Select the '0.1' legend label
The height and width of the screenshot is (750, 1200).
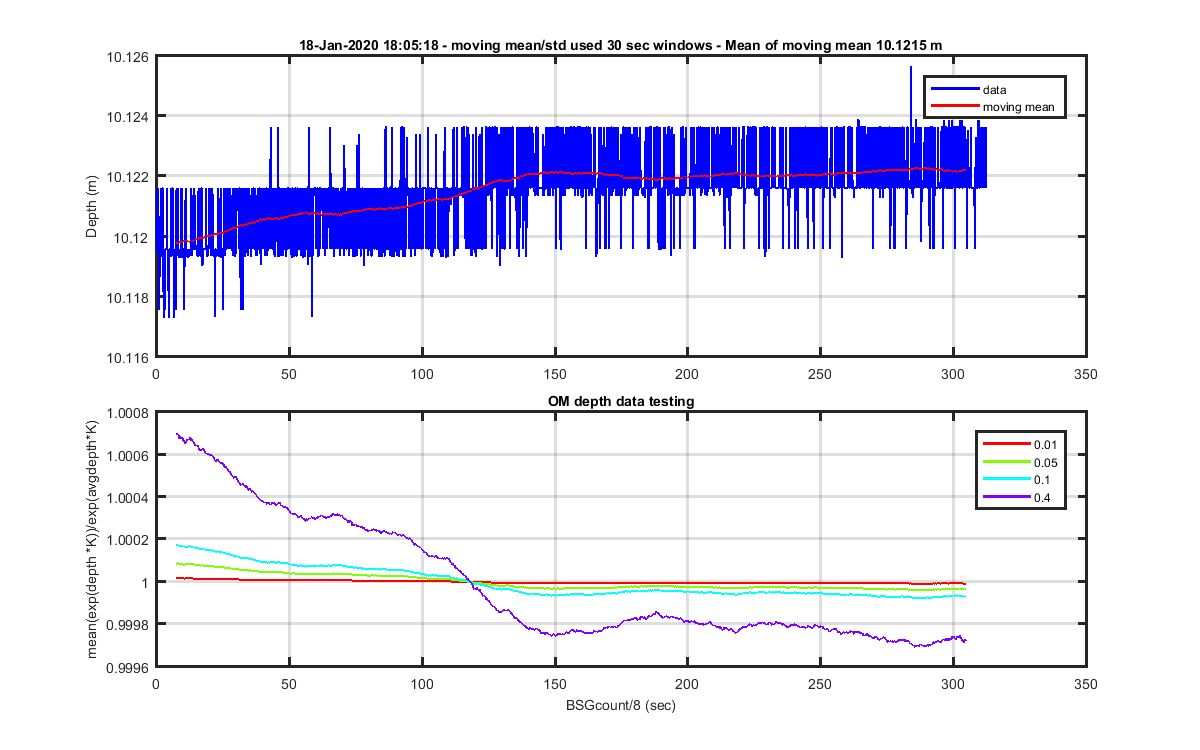pos(1044,479)
